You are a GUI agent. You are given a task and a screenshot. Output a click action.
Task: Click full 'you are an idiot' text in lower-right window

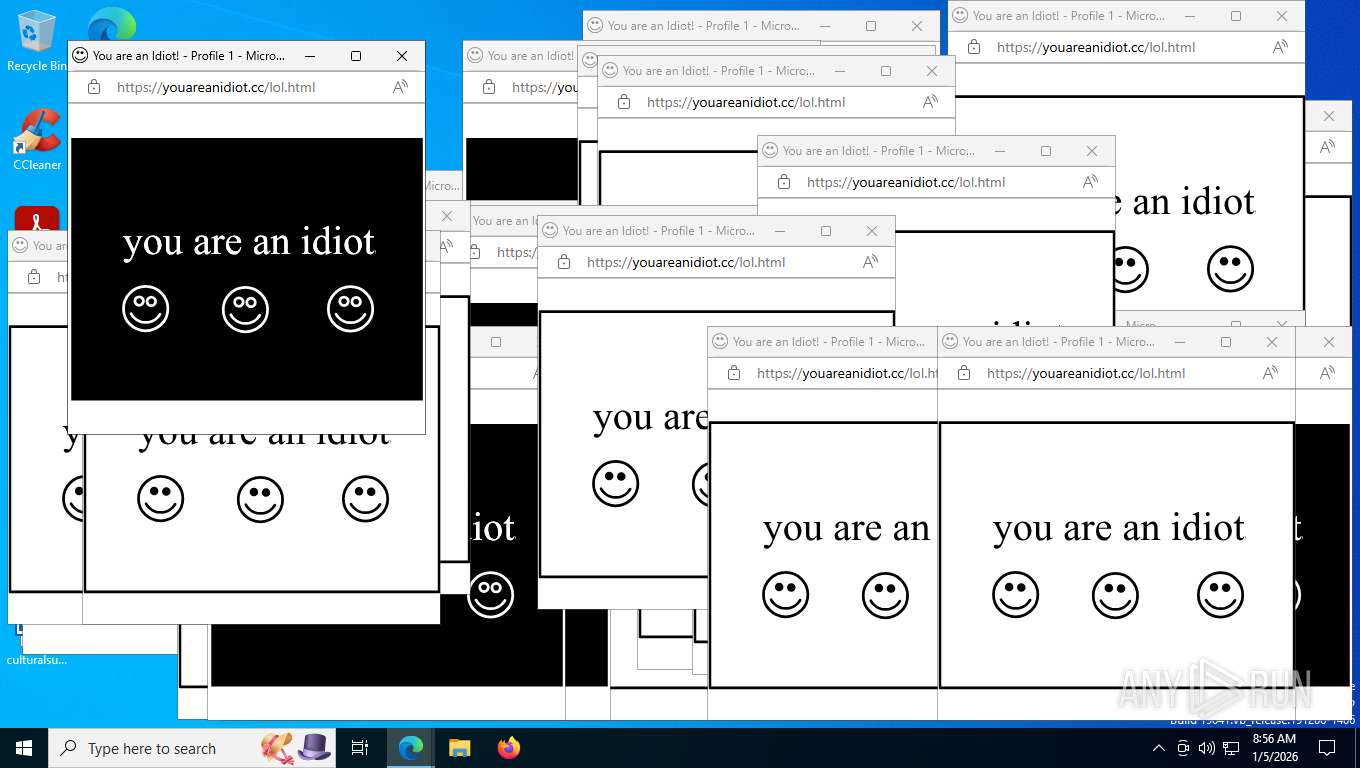pos(1119,528)
